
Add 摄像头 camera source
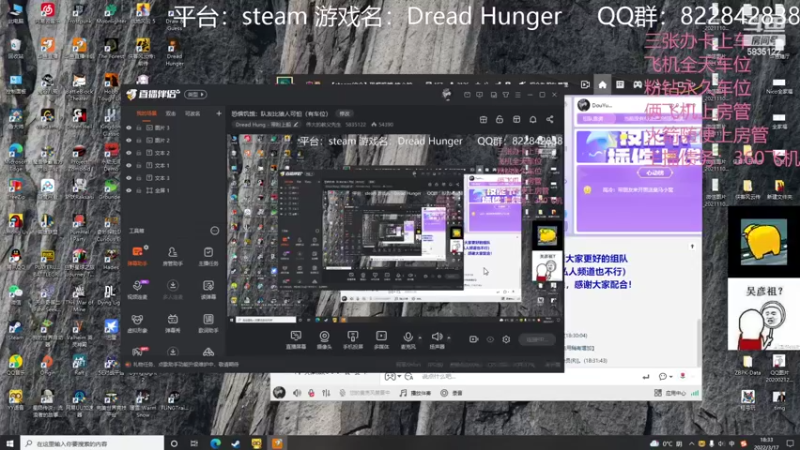pos(324,340)
